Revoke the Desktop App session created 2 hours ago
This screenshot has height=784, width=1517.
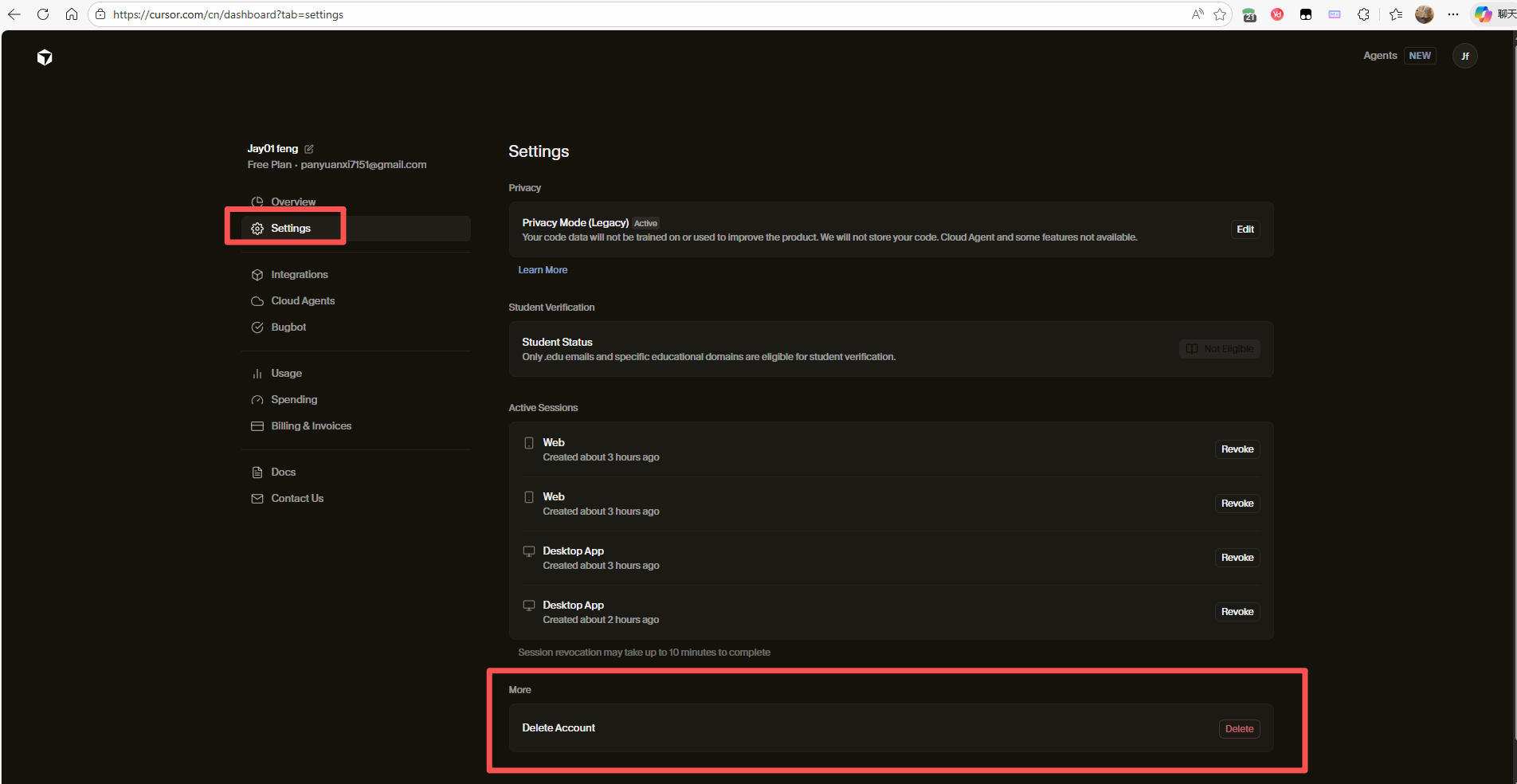1237,612
